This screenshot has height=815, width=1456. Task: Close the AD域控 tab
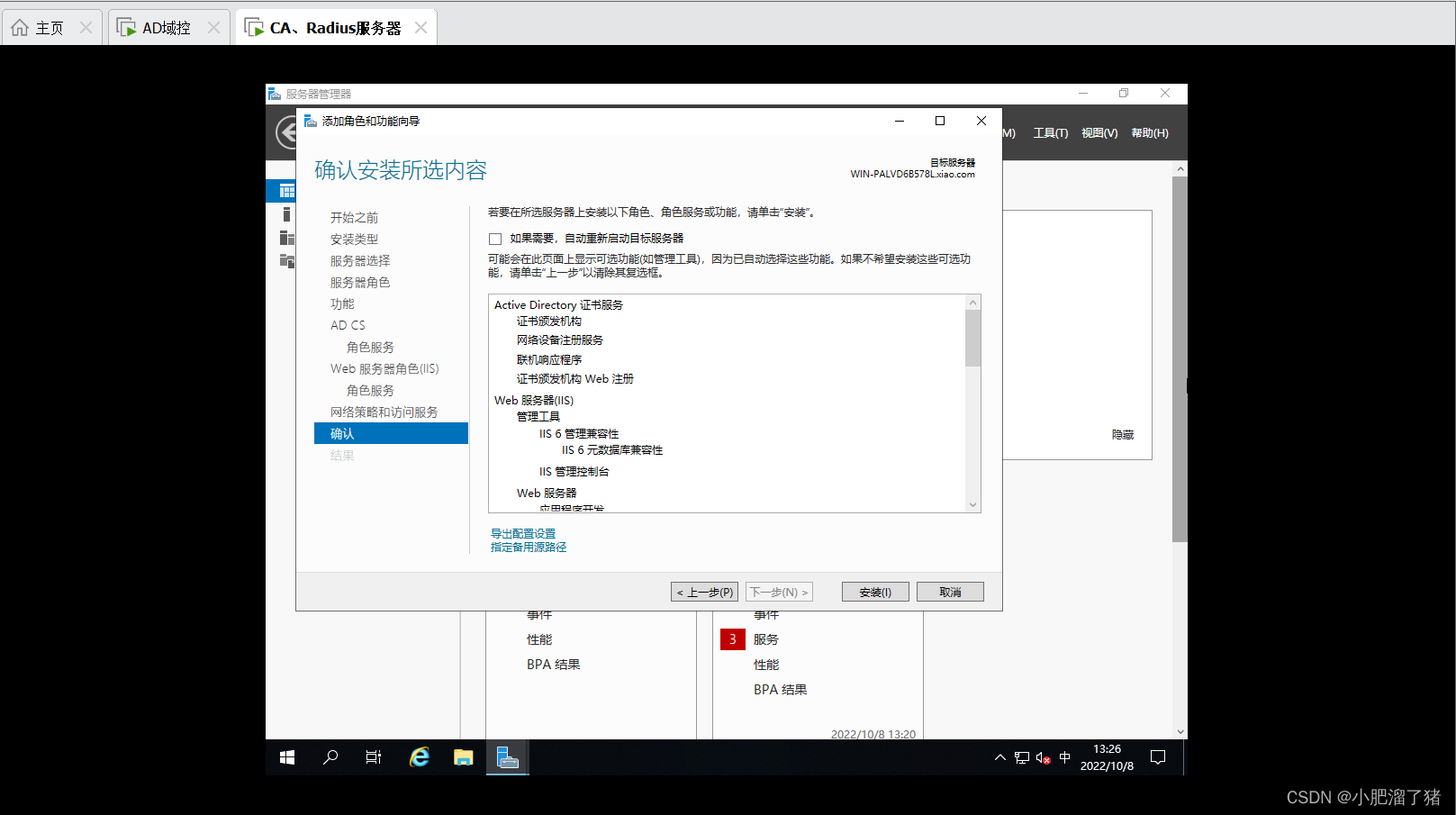pyautogui.click(x=213, y=28)
